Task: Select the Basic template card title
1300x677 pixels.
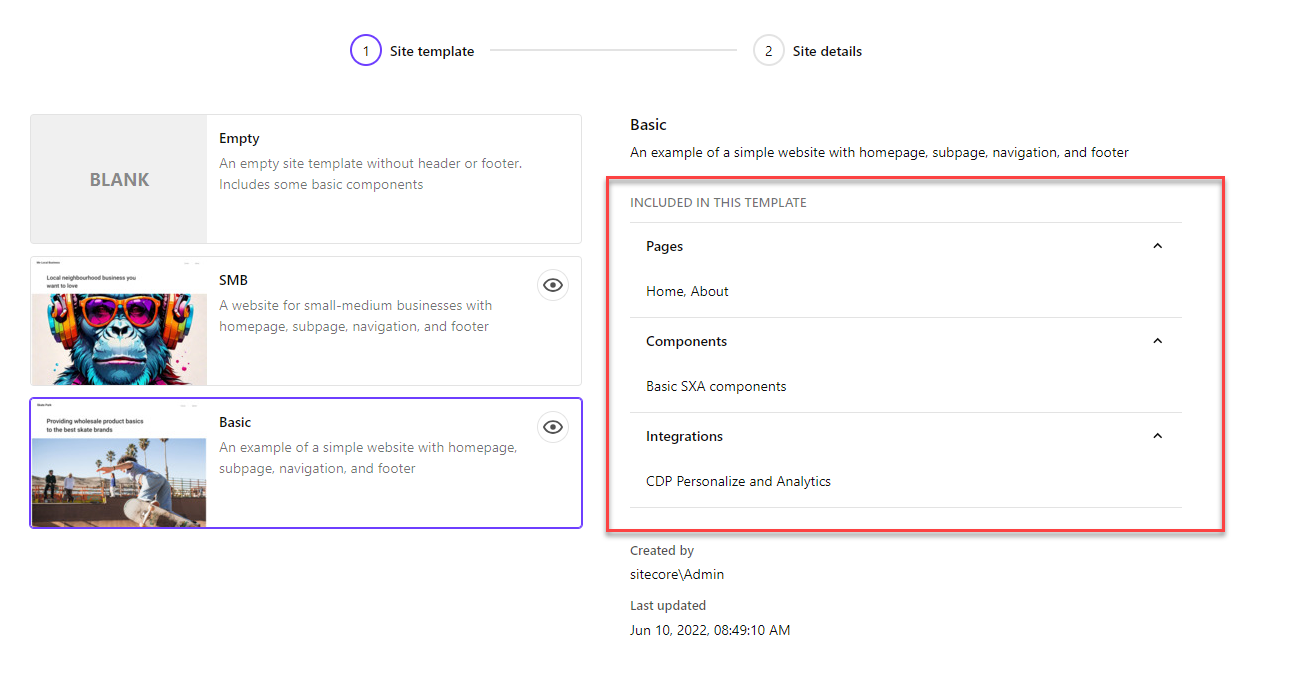Action: coord(235,423)
